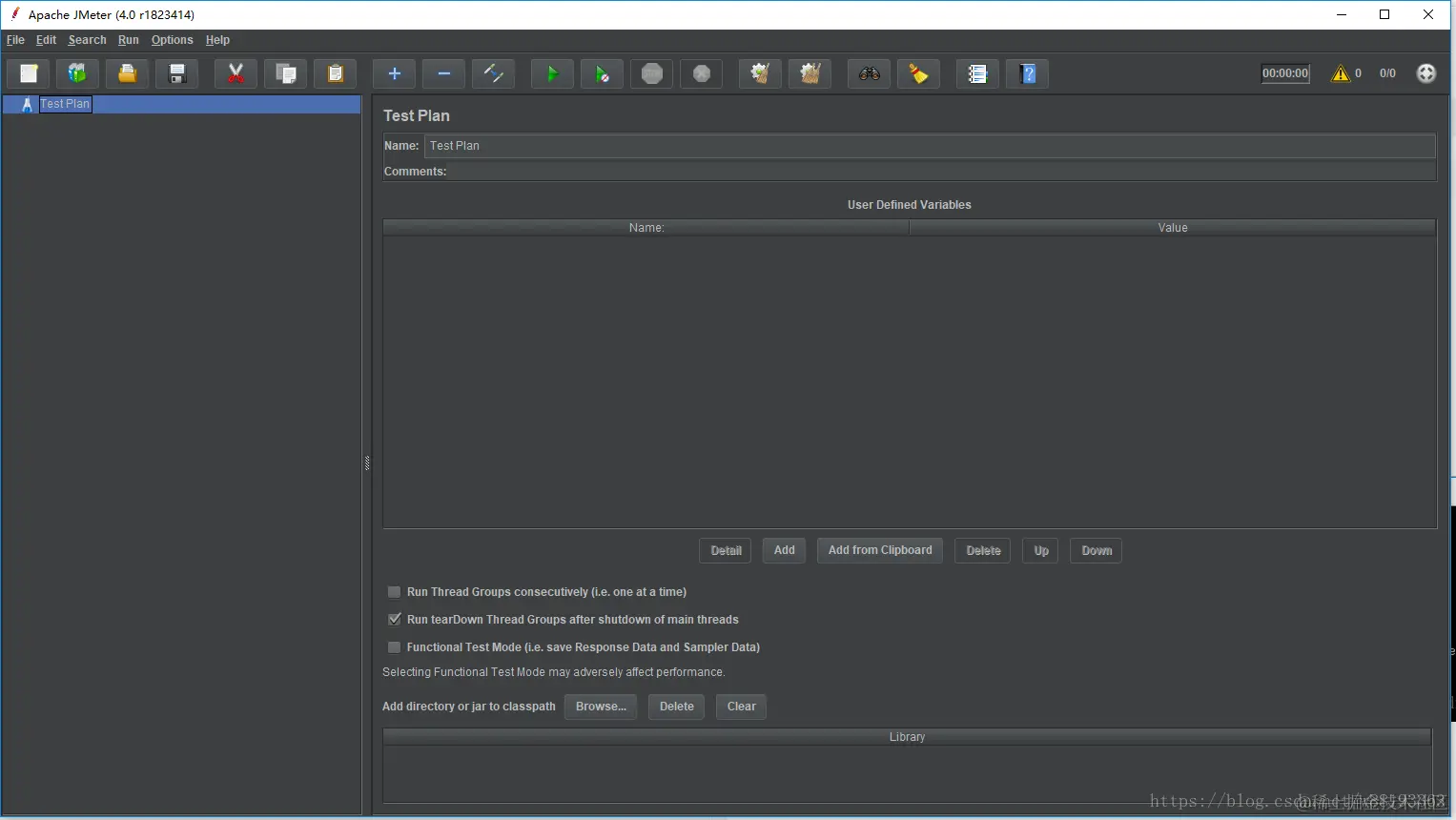This screenshot has width=1456, height=820.
Task: Click the Shutdown threads icon
Action: tap(701, 73)
